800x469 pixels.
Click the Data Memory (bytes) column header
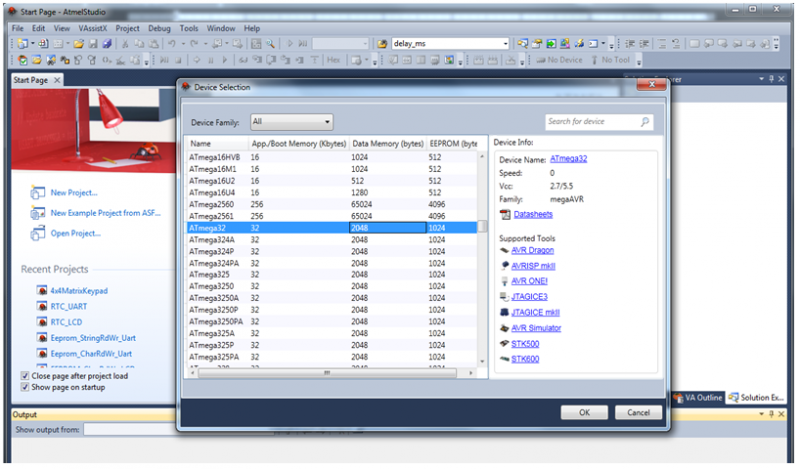[388, 144]
